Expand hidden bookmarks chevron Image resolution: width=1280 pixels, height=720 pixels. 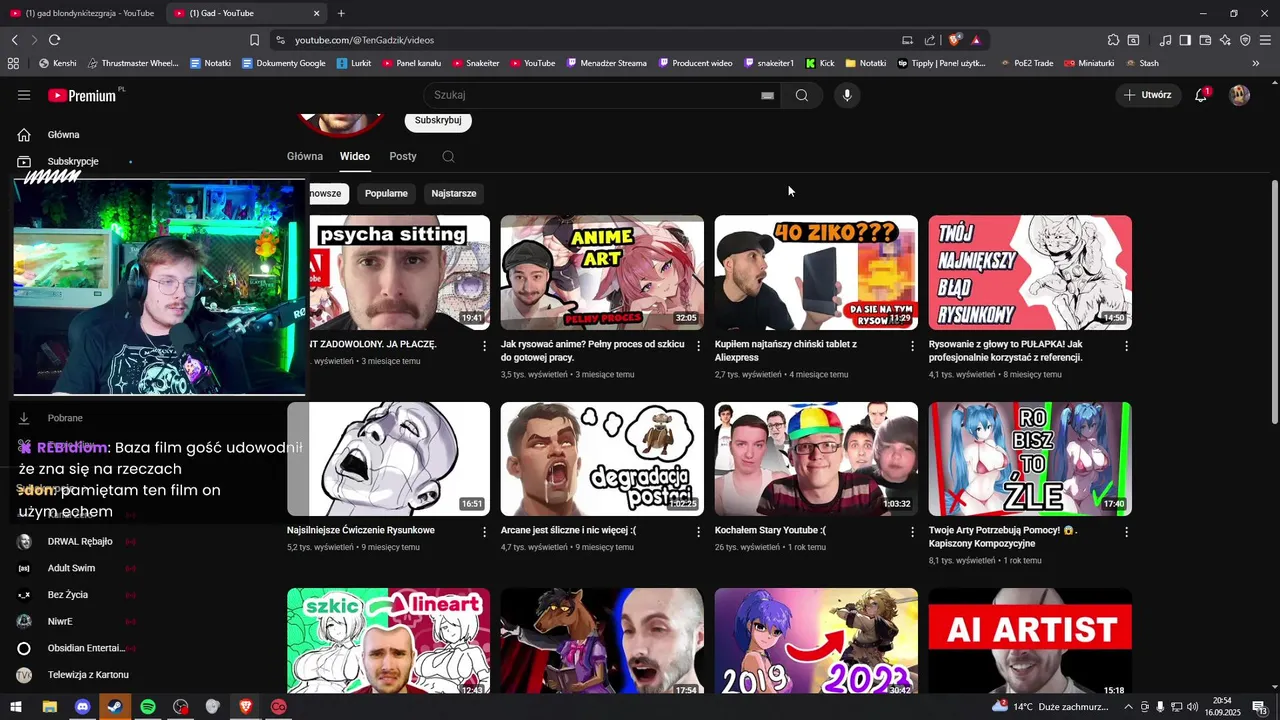(x=1256, y=63)
